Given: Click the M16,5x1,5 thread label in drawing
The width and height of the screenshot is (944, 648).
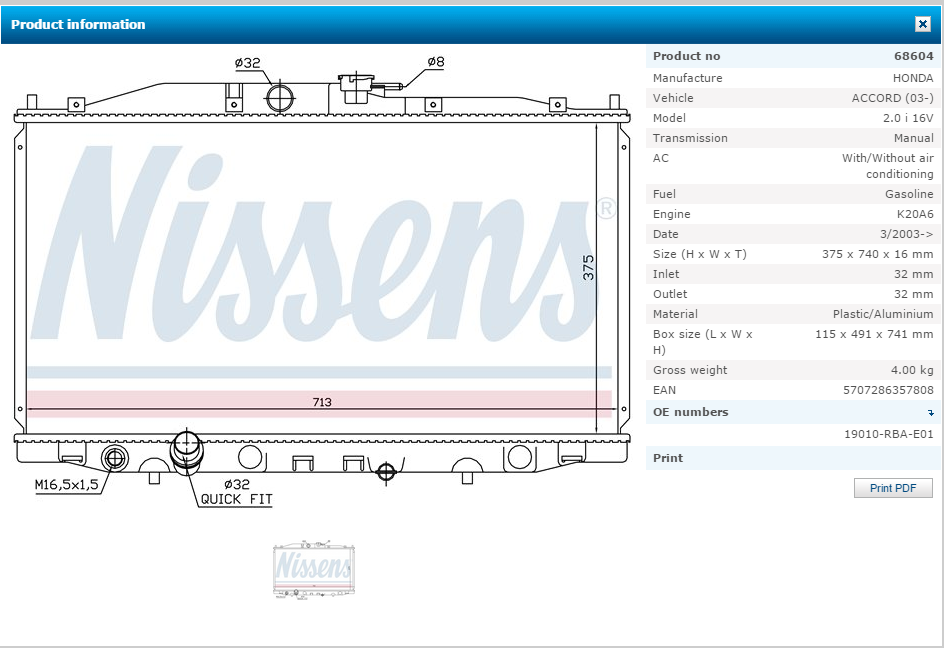Looking at the screenshot, I should 66,485.
